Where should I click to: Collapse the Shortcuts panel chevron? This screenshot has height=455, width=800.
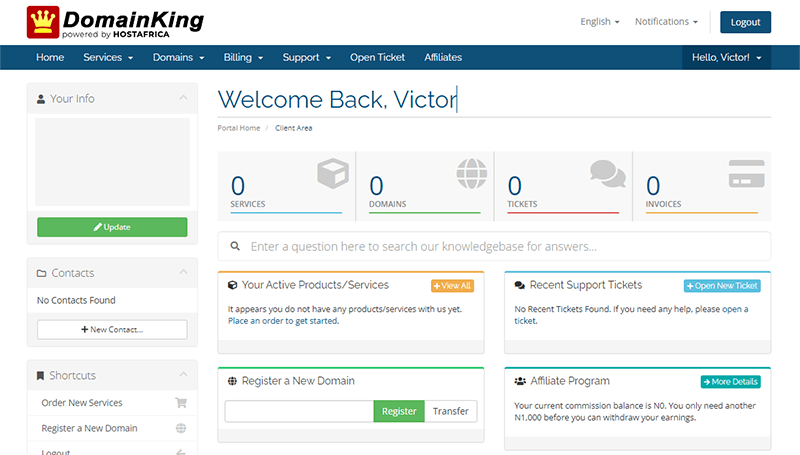tap(183, 374)
